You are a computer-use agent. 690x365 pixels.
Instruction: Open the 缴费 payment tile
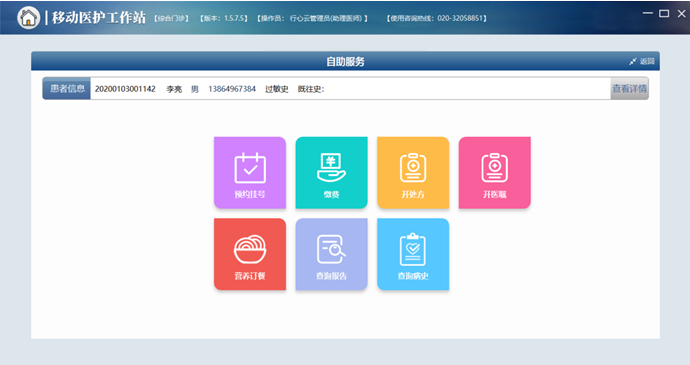[x=331, y=173]
